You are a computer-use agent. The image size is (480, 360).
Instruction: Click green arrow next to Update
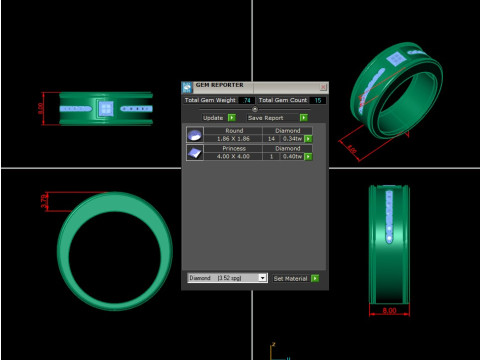pos(232,118)
